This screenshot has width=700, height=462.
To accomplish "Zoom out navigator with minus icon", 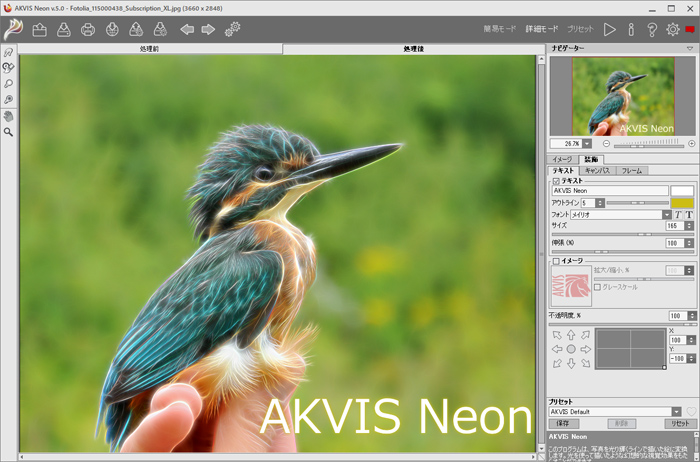I will [606, 143].
